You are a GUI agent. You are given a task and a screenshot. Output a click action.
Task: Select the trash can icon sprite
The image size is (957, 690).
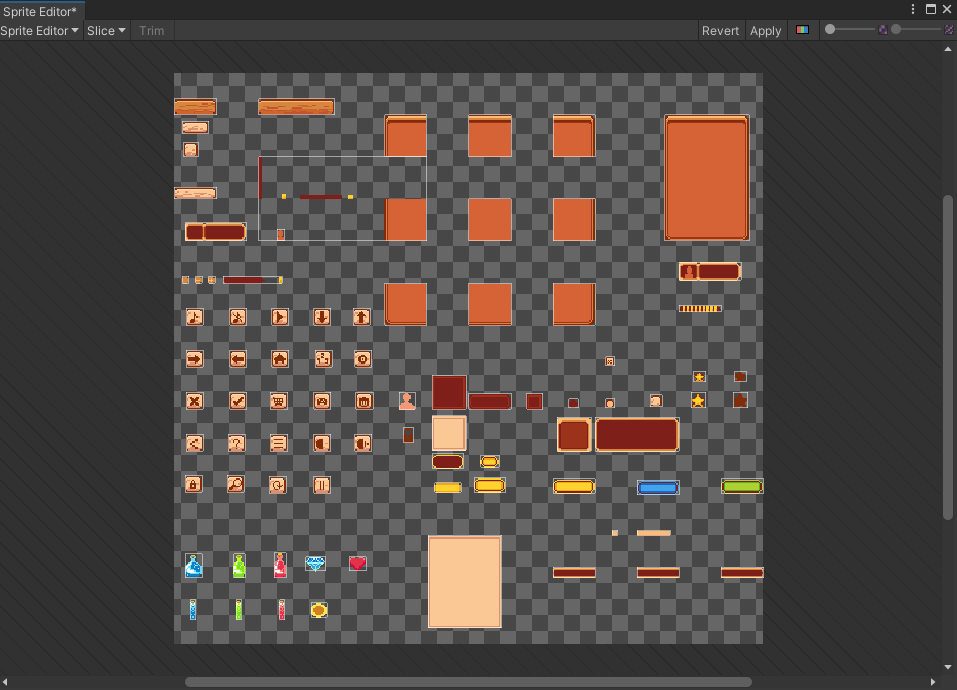click(364, 401)
